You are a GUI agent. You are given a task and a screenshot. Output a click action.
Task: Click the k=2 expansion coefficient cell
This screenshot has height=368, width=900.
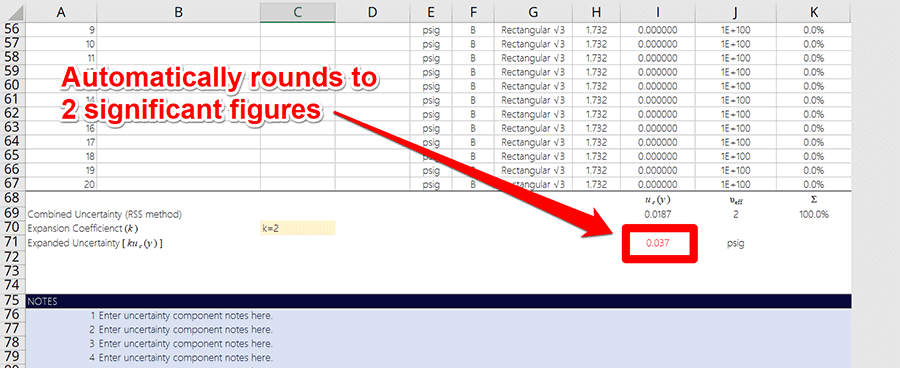pyautogui.click(x=297, y=228)
